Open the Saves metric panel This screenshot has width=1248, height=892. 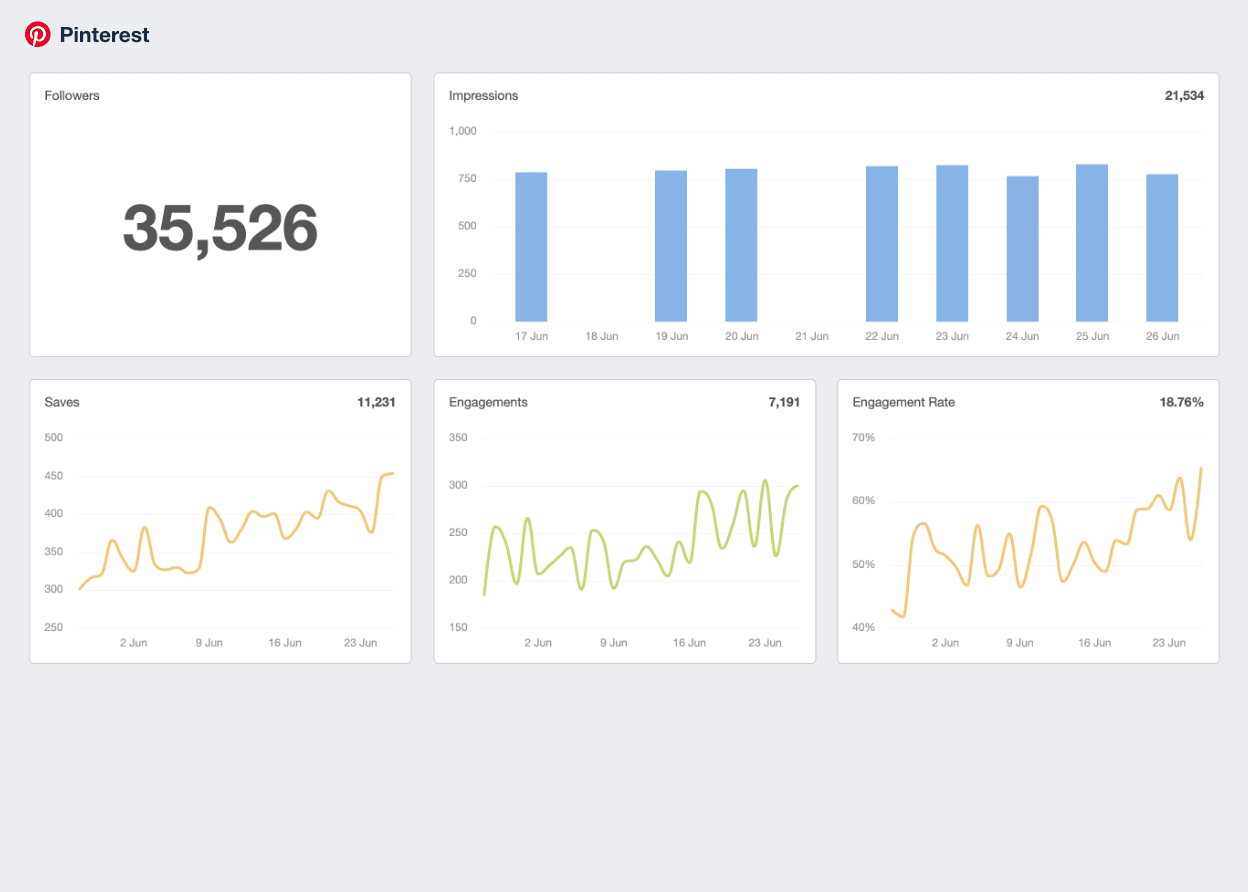coord(220,520)
